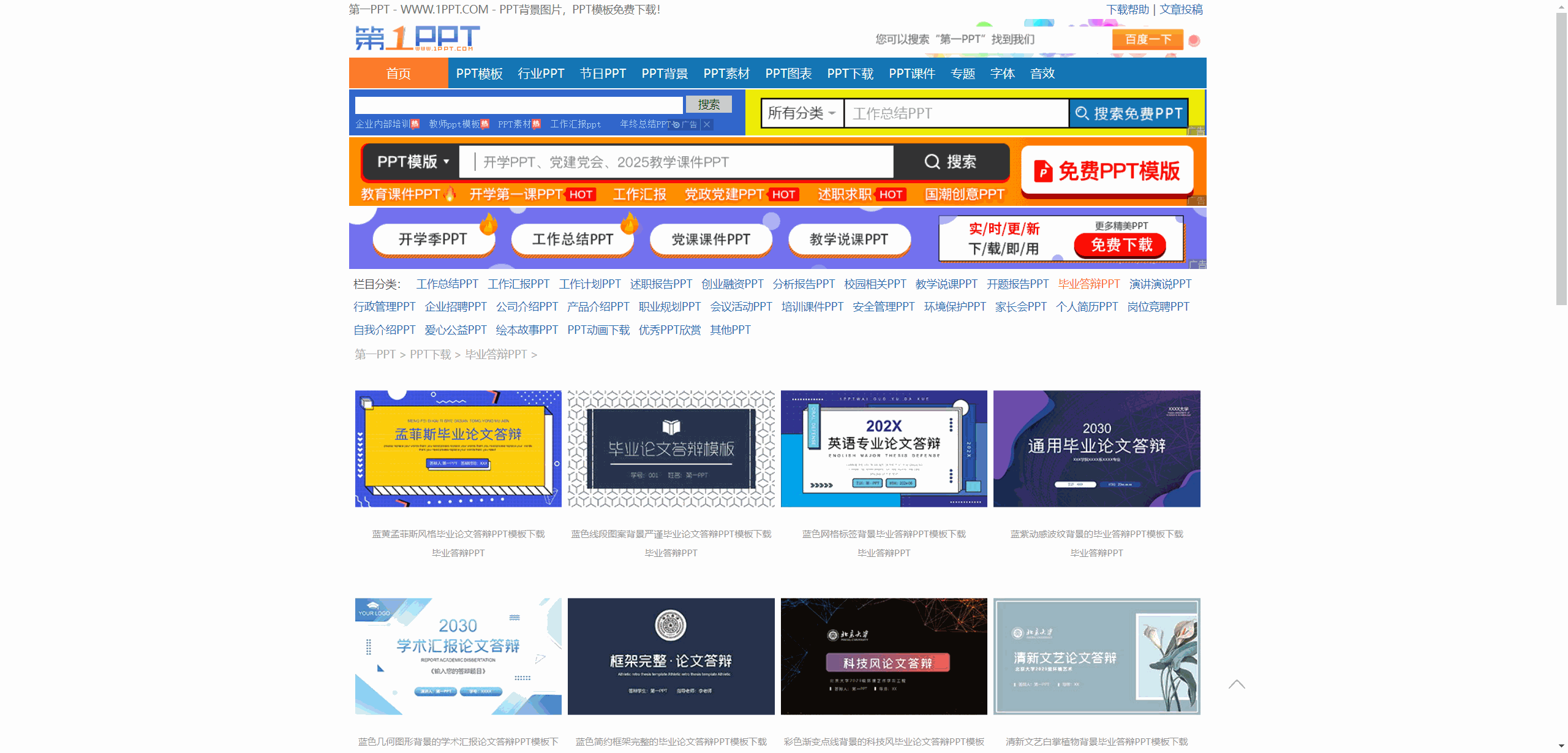Viewport: 1568px width, 753px height.
Task: Expand the 所有分类 dropdown
Action: coord(802,113)
